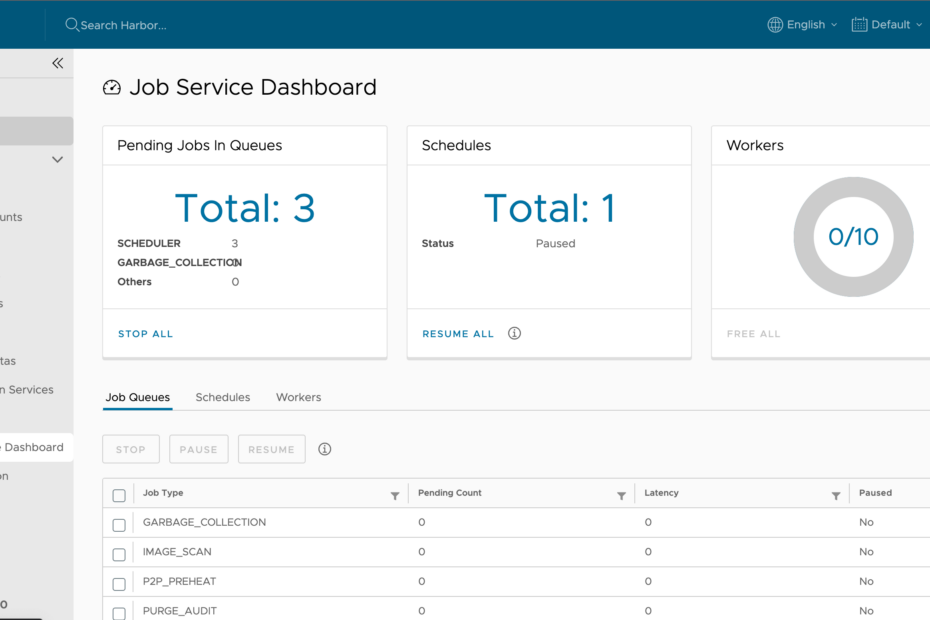Viewport: 930px width, 620px height.
Task: Click the PAUSE queue button
Action: coord(199,449)
